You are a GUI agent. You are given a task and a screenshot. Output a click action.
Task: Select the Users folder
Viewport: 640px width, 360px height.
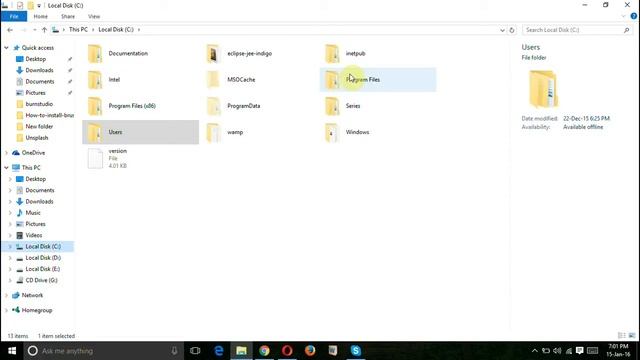[x=140, y=132]
